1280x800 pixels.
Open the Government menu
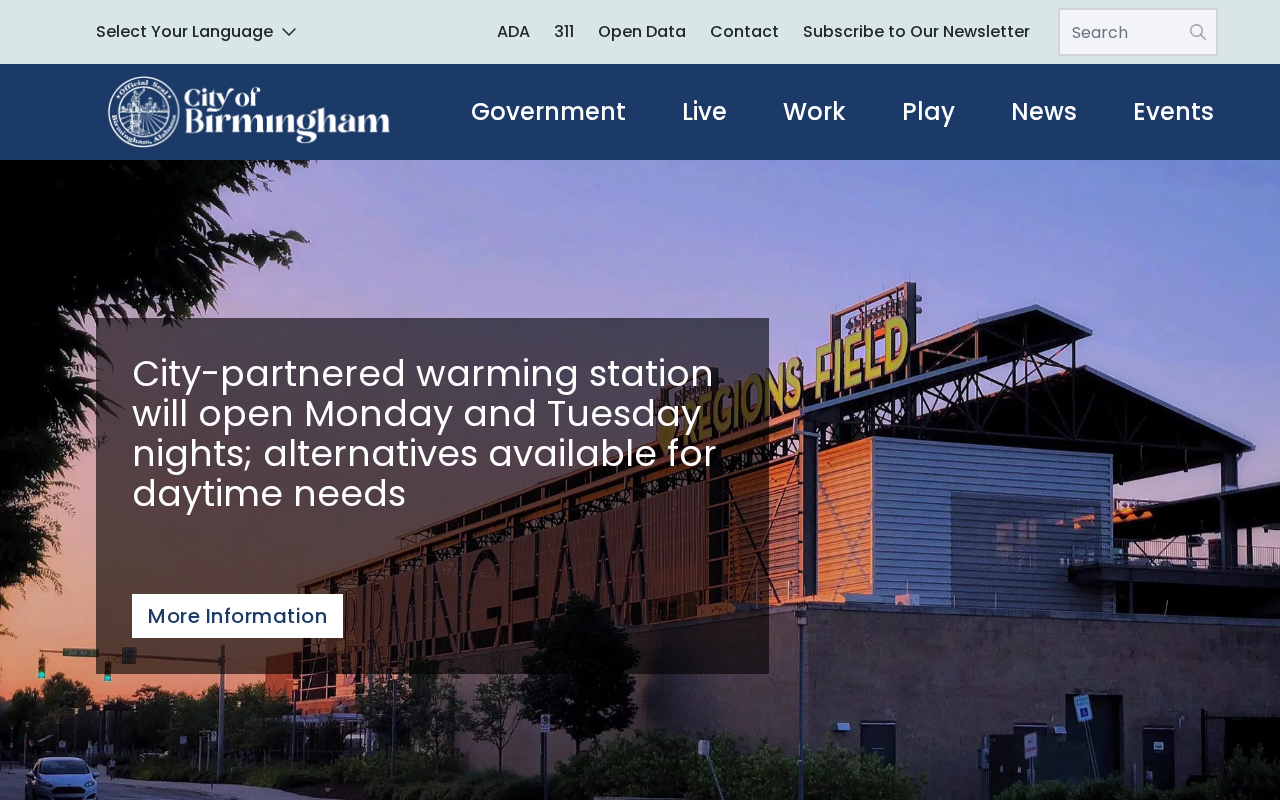tap(548, 112)
